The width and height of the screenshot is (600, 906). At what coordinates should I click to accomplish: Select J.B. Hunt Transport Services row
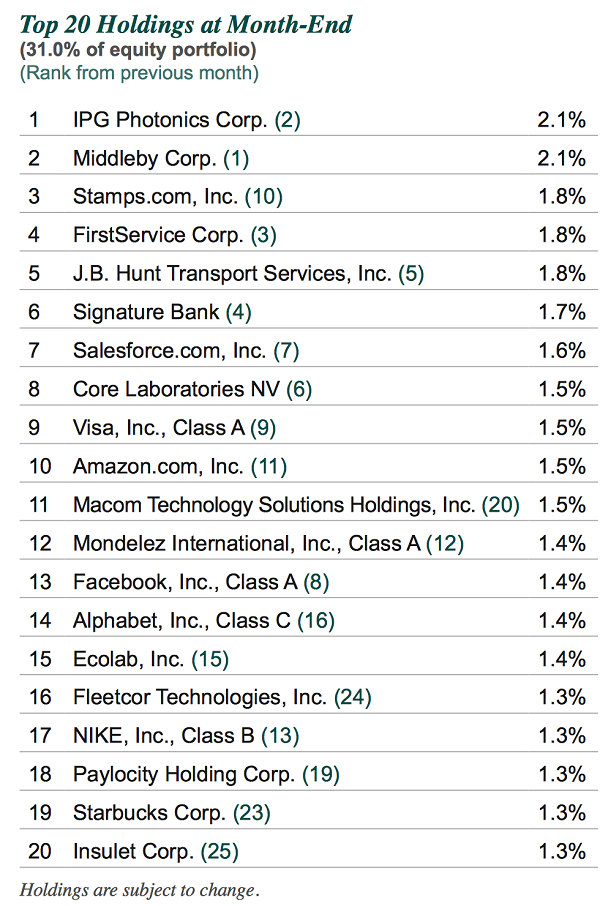(x=309, y=273)
